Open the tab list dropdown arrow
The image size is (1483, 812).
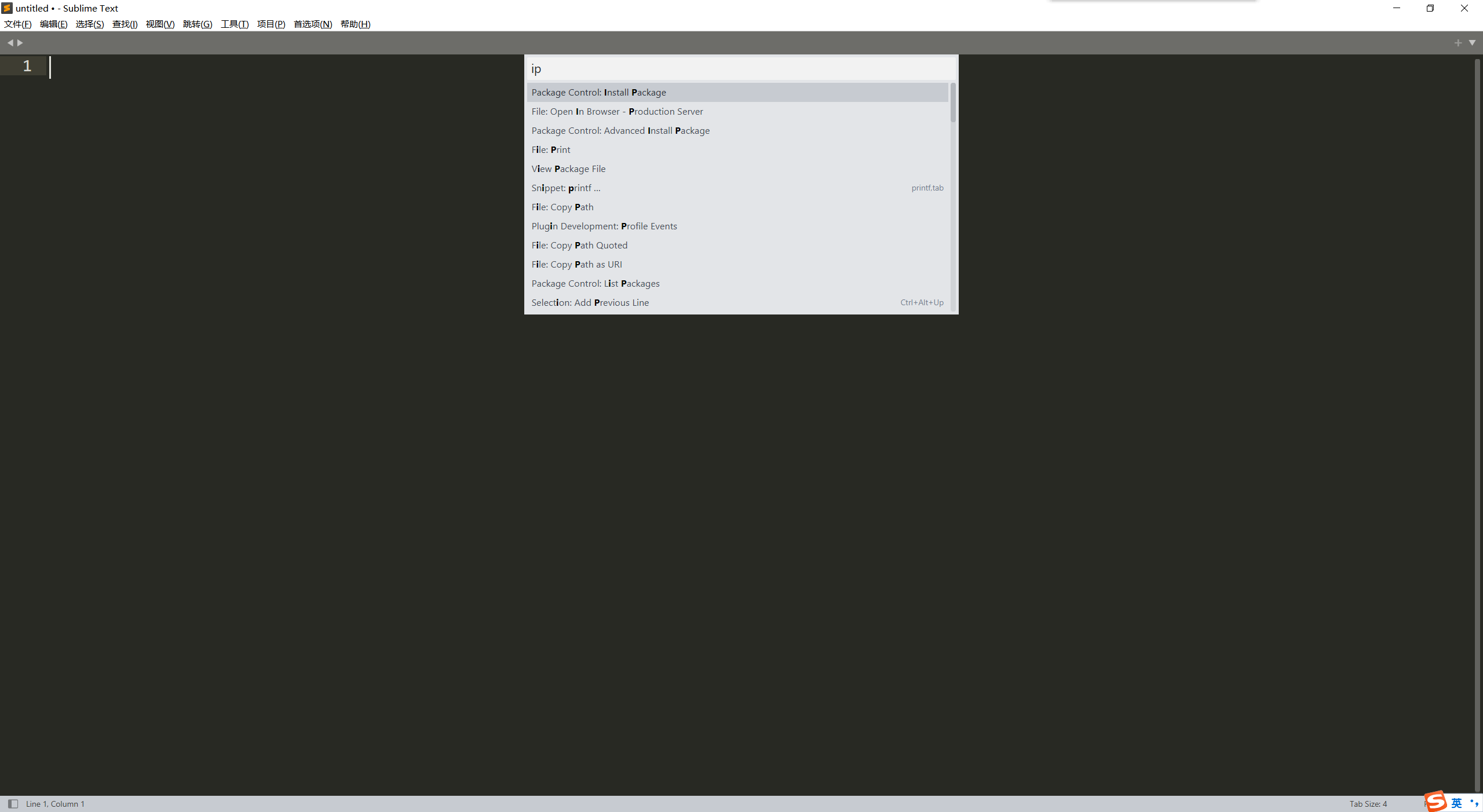(x=1473, y=42)
